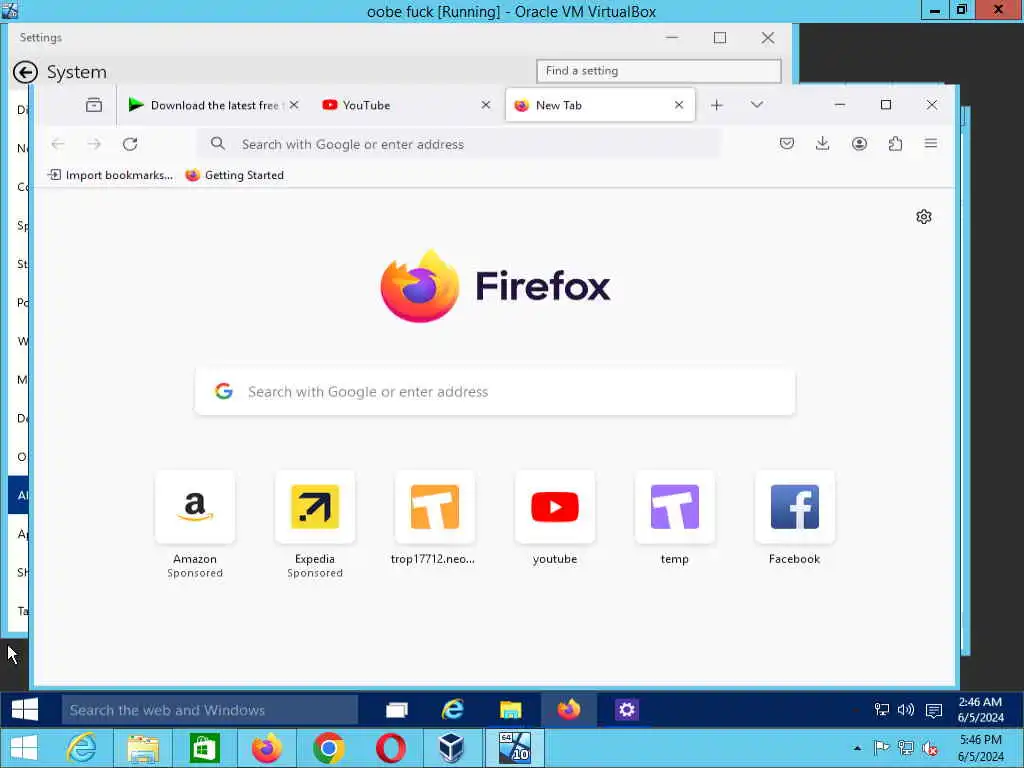This screenshot has width=1024, height=768.
Task: Go back with Firefox back arrow
Action: (x=57, y=144)
